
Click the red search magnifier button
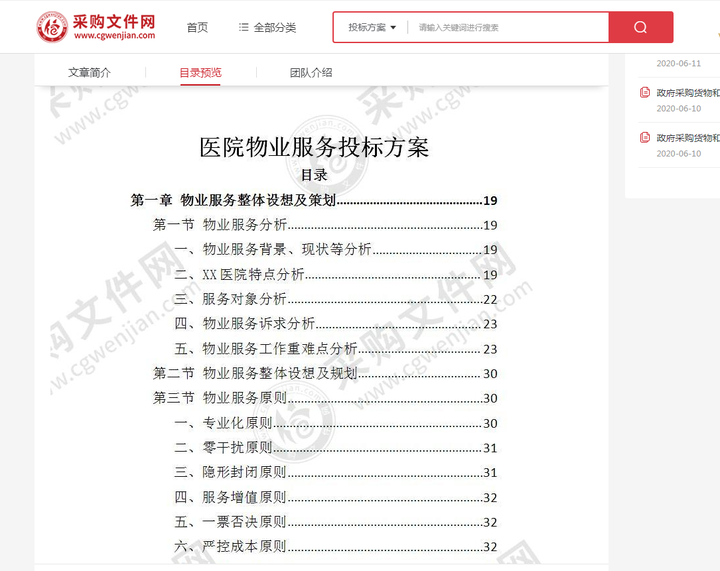point(641,28)
